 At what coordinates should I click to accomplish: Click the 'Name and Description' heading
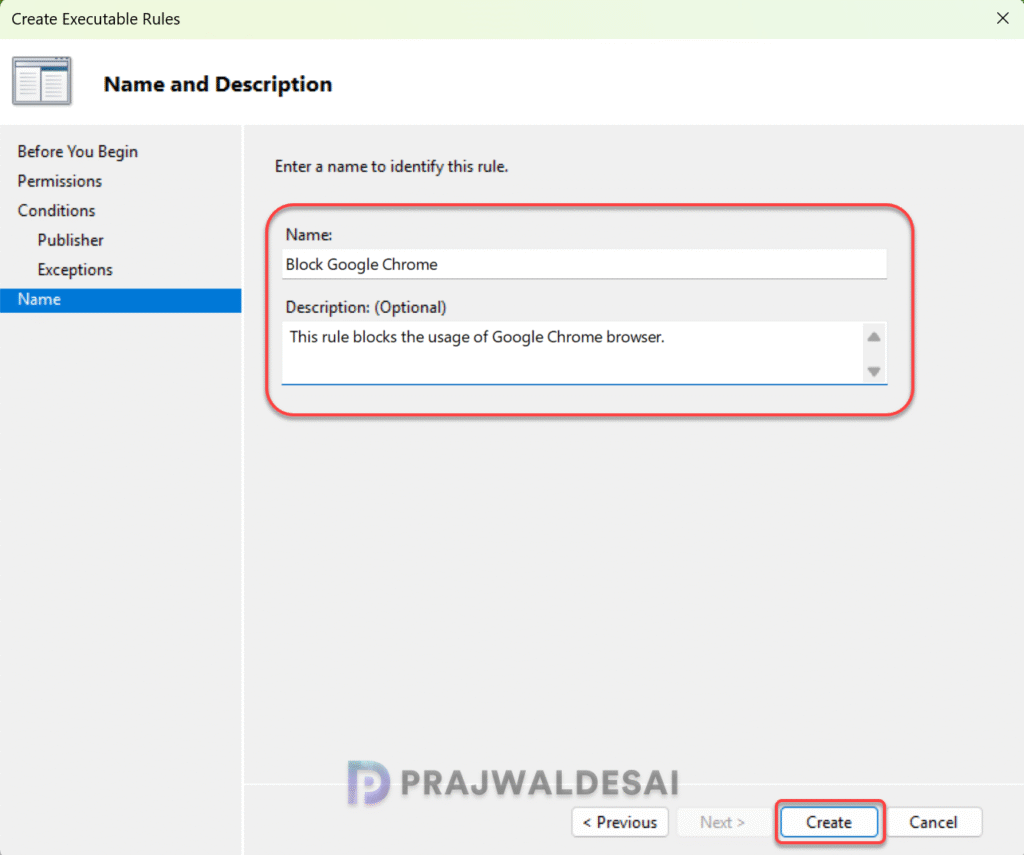pos(217,84)
